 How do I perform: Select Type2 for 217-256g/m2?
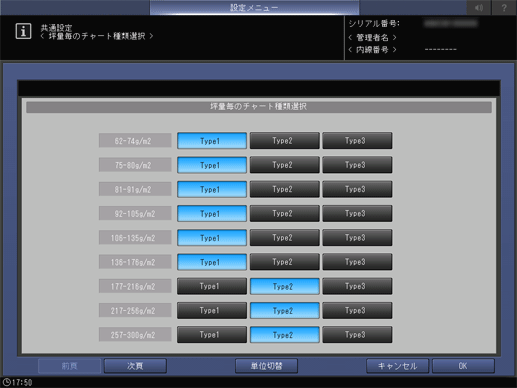284,311
